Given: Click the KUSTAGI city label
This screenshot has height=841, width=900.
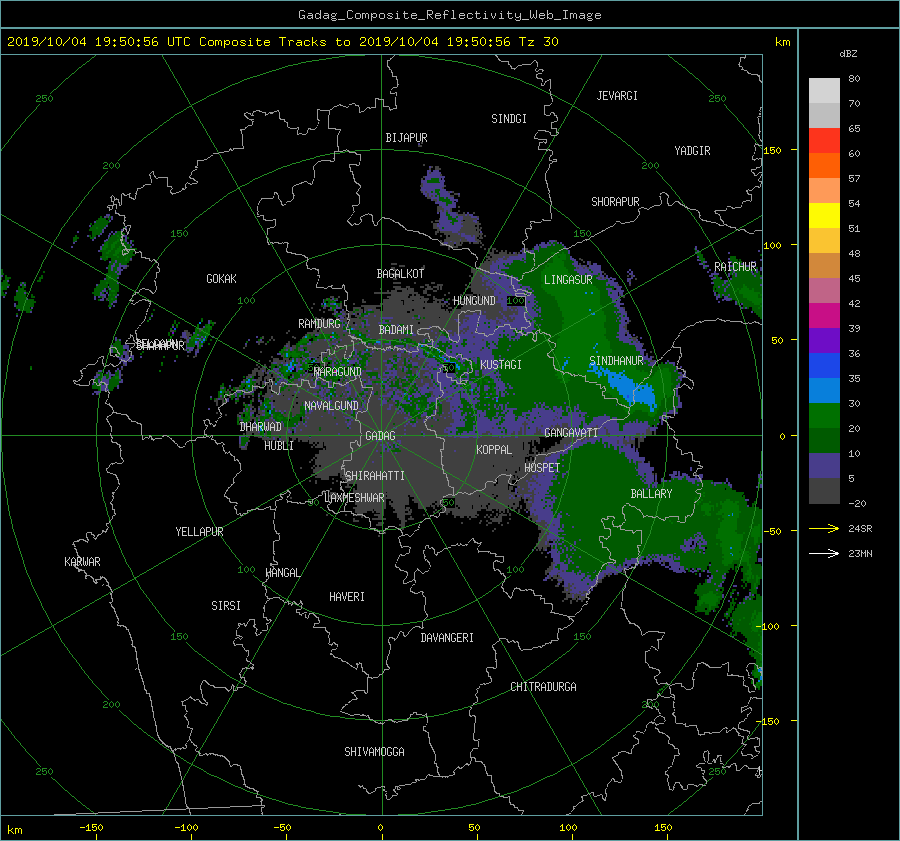Looking at the screenshot, I should click(501, 365).
